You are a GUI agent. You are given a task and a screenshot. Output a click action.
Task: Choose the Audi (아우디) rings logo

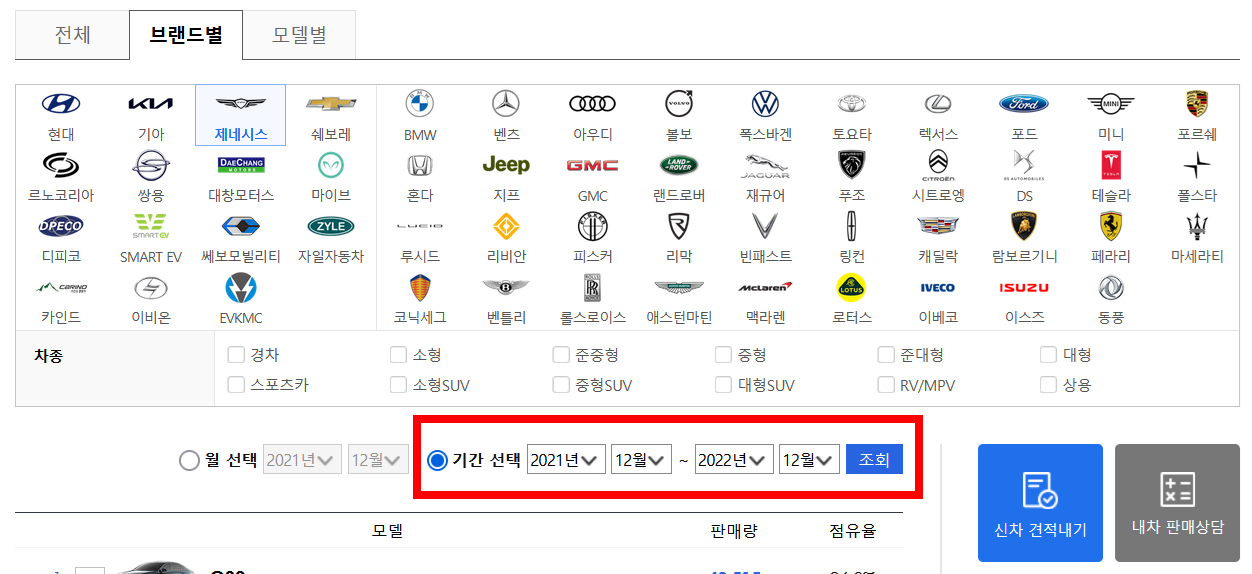pyautogui.click(x=593, y=103)
